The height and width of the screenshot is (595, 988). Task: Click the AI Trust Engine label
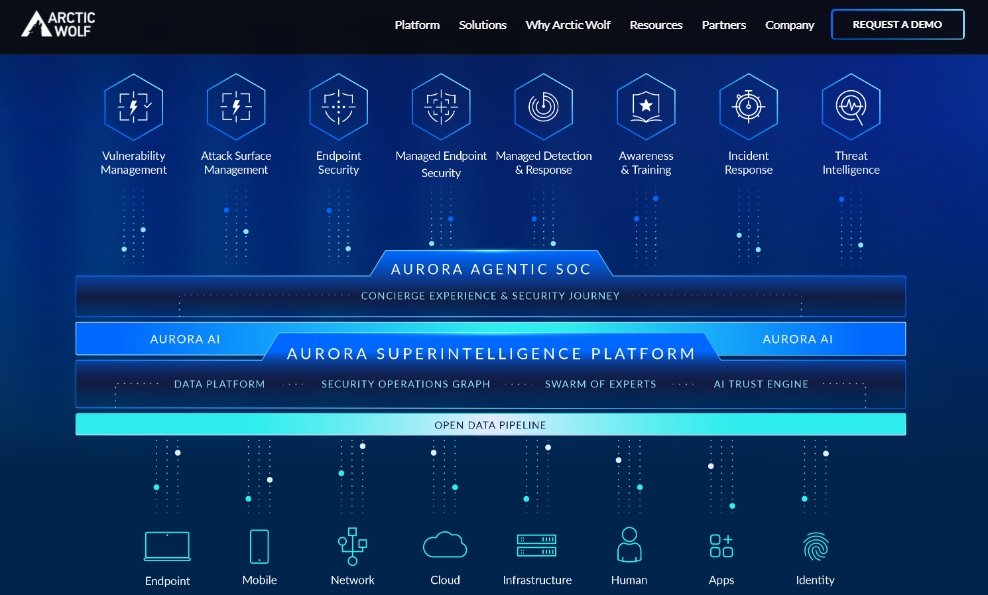coord(761,384)
